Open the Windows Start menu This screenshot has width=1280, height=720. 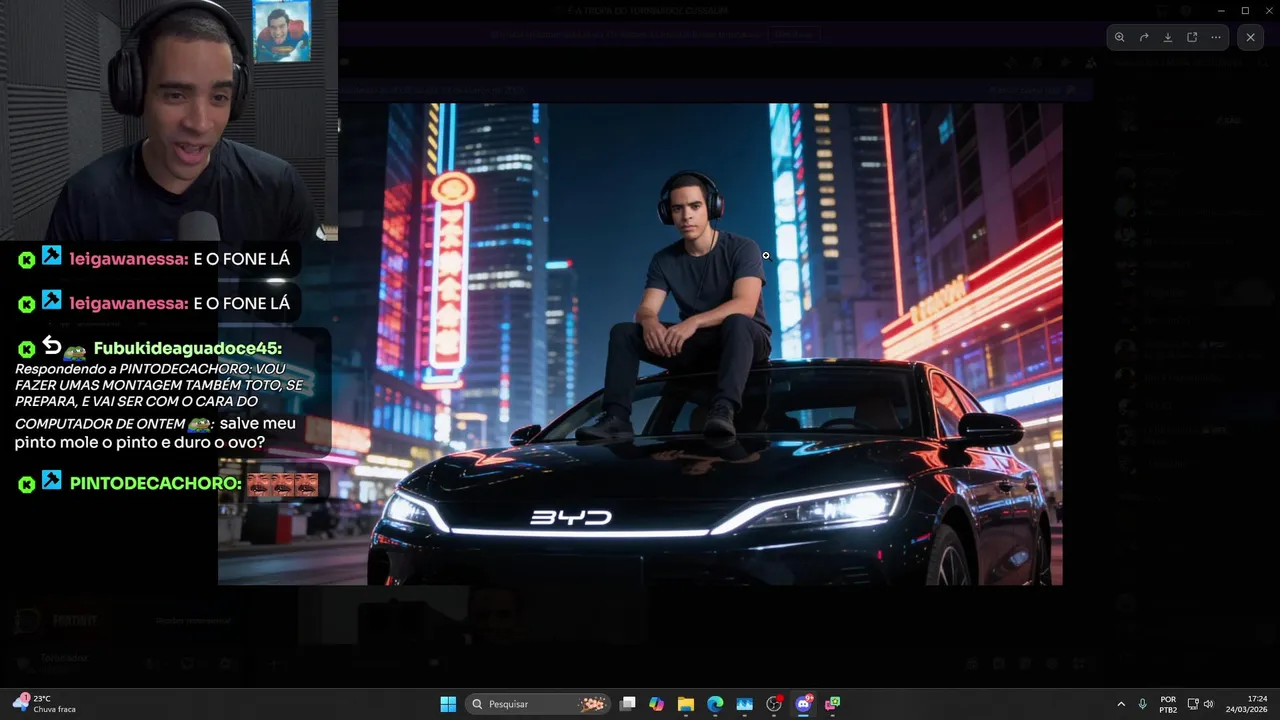coord(448,704)
